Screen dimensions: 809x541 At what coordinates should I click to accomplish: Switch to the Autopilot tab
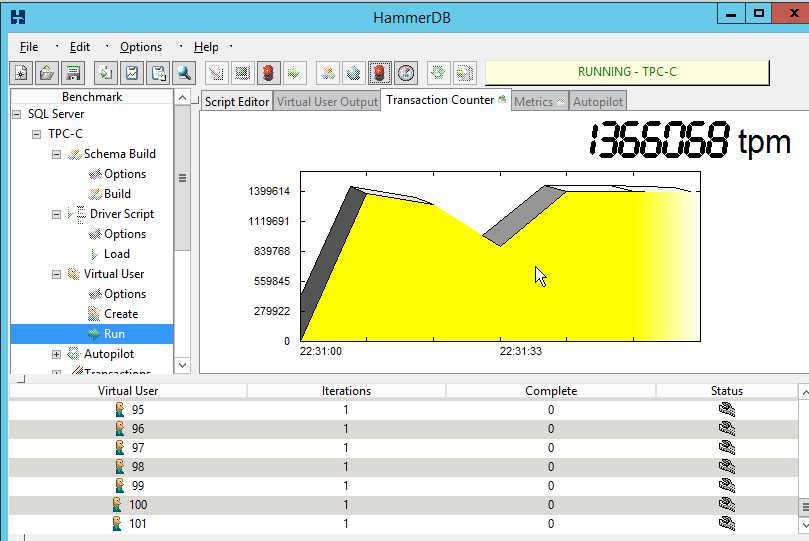(598, 102)
